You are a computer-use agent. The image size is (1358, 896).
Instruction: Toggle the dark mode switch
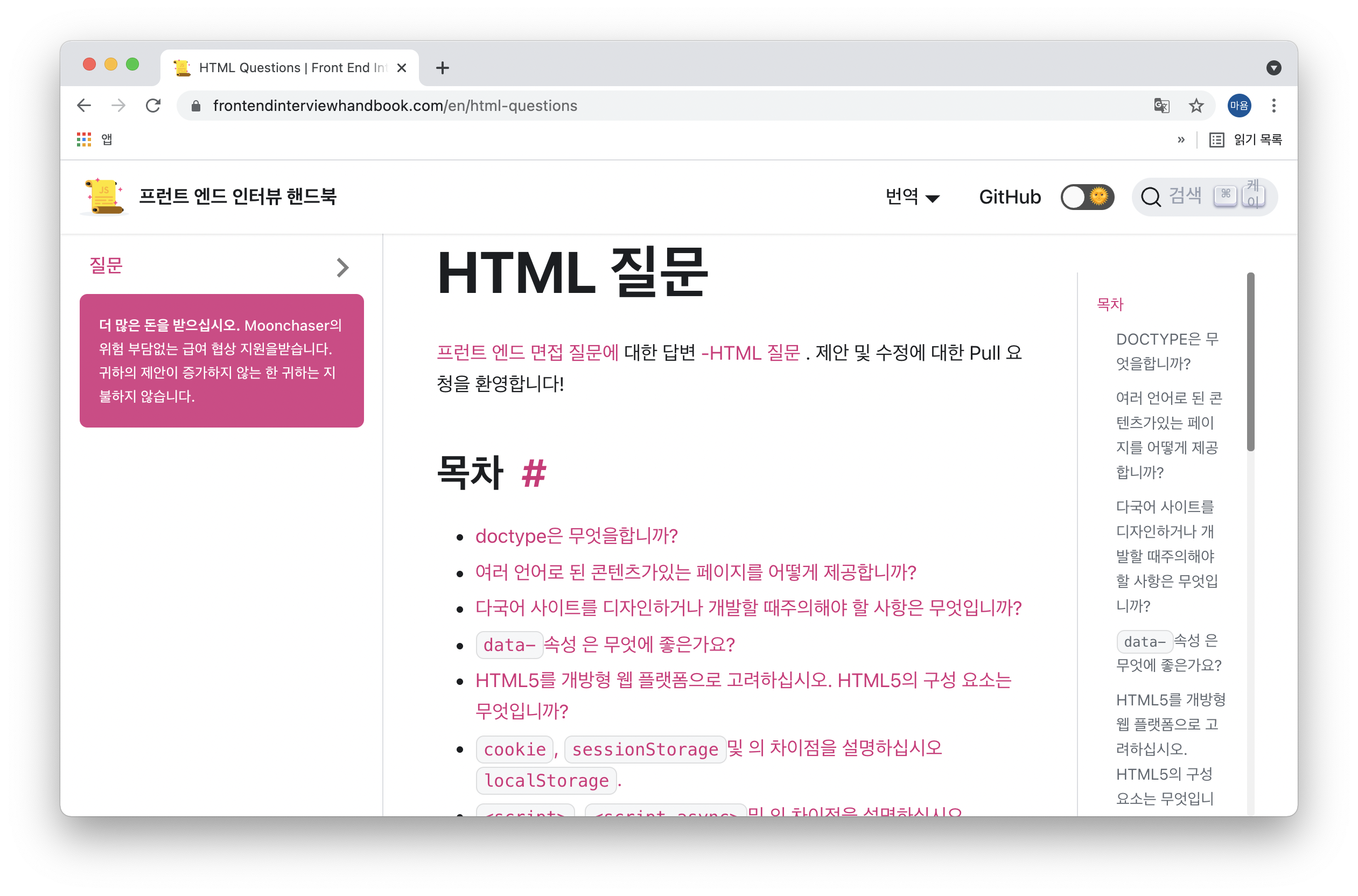1087,197
